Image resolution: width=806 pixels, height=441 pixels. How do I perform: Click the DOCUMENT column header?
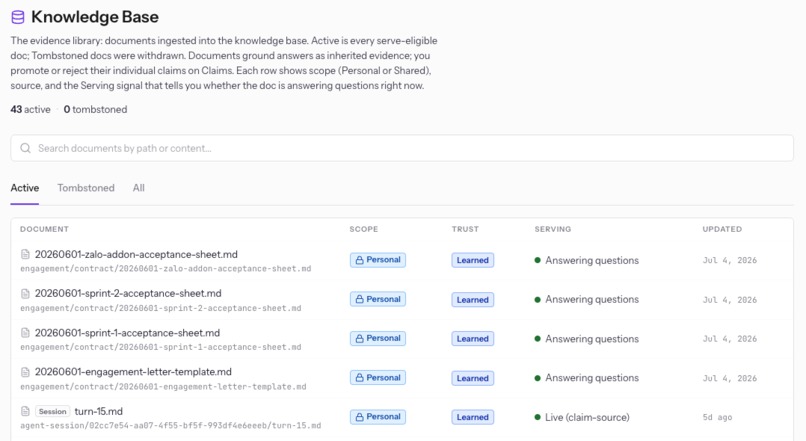coord(44,229)
